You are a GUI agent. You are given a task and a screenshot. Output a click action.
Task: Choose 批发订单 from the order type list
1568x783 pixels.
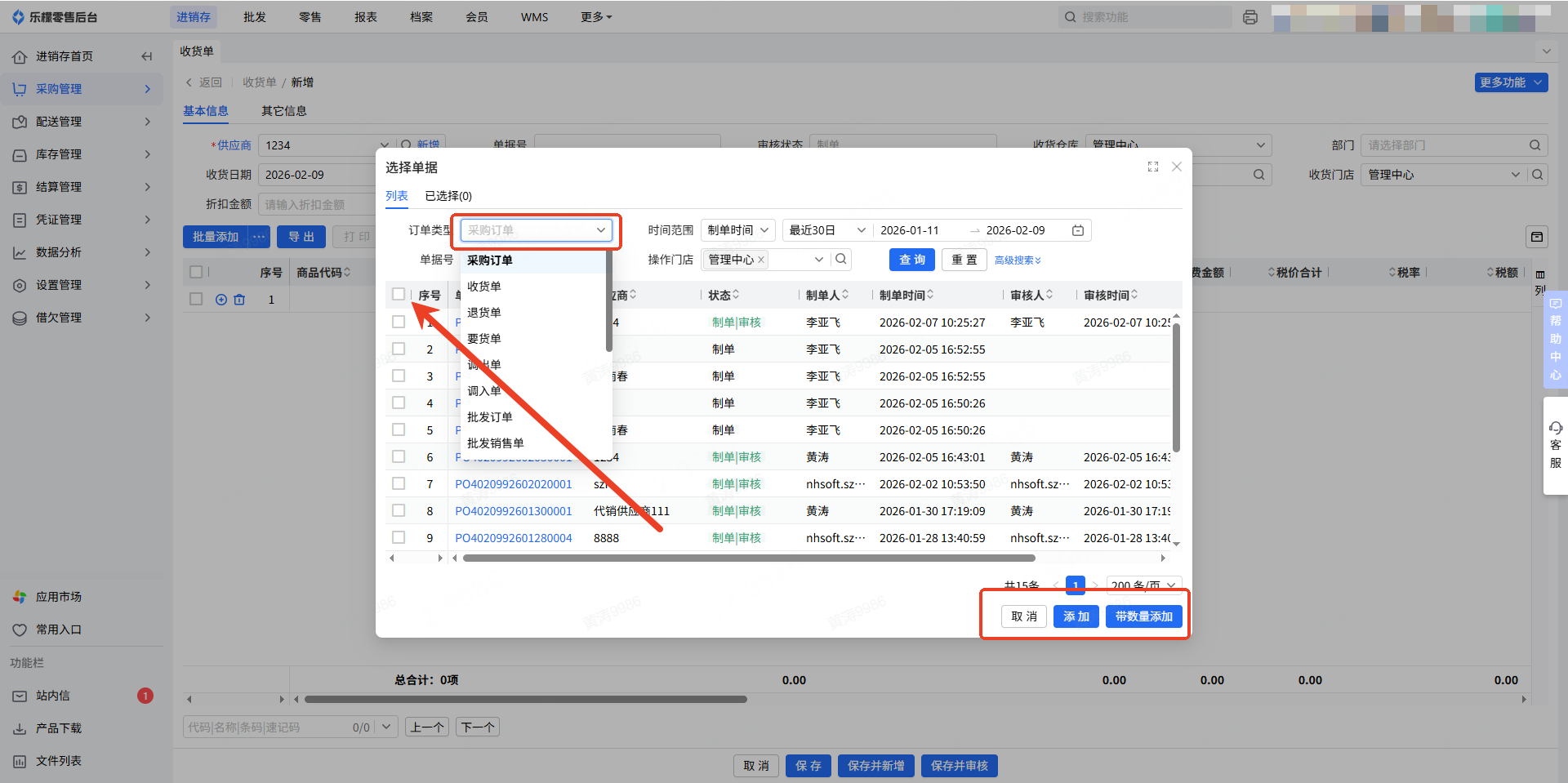coord(535,417)
